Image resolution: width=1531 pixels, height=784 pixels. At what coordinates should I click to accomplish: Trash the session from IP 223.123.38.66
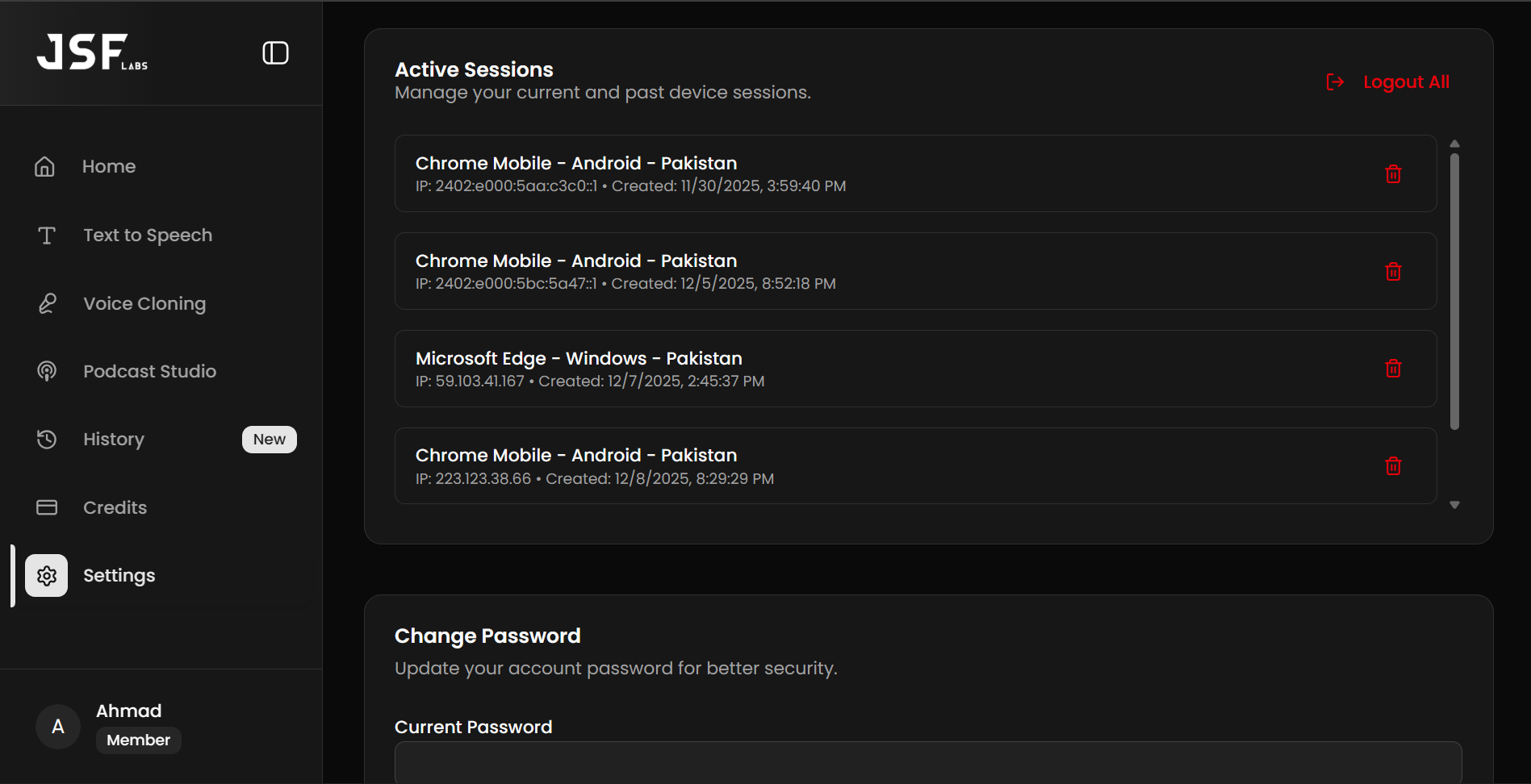1393,466
